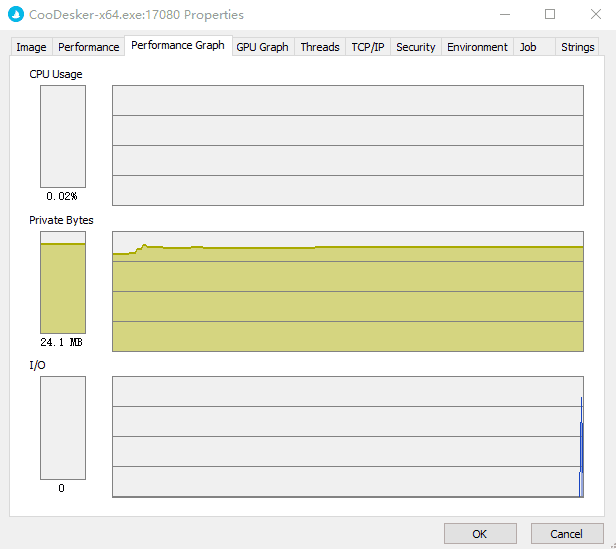Viewport: 616px width, 549px height.
Task: Click the CPU Usage history graph
Action: tap(347, 145)
